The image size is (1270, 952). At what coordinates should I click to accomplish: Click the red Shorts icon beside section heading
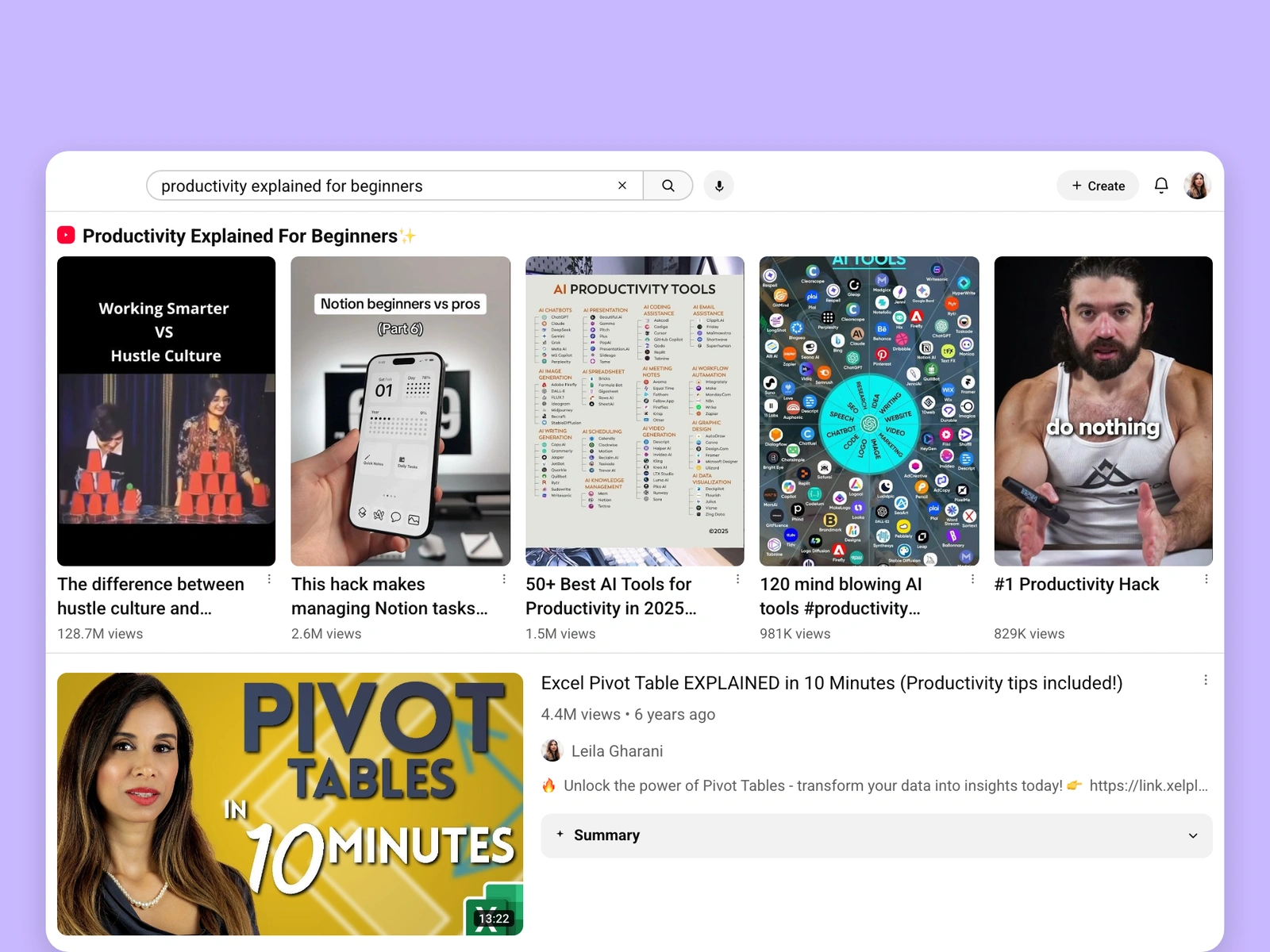(x=66, y=235)
